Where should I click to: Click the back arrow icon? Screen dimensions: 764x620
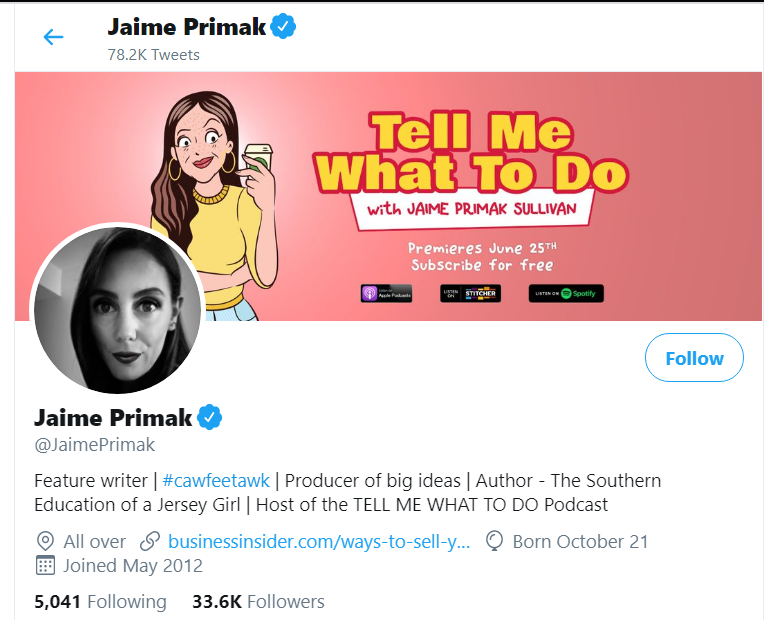[53, 38]
